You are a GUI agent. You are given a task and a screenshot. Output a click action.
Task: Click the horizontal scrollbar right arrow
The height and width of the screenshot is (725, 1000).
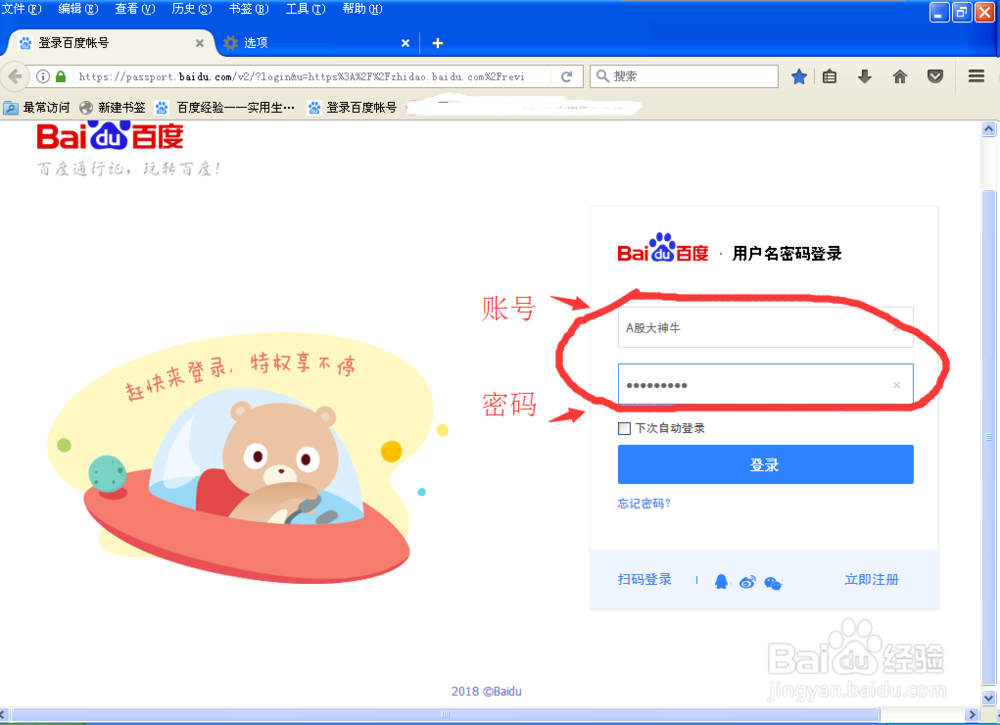point(973,714)
